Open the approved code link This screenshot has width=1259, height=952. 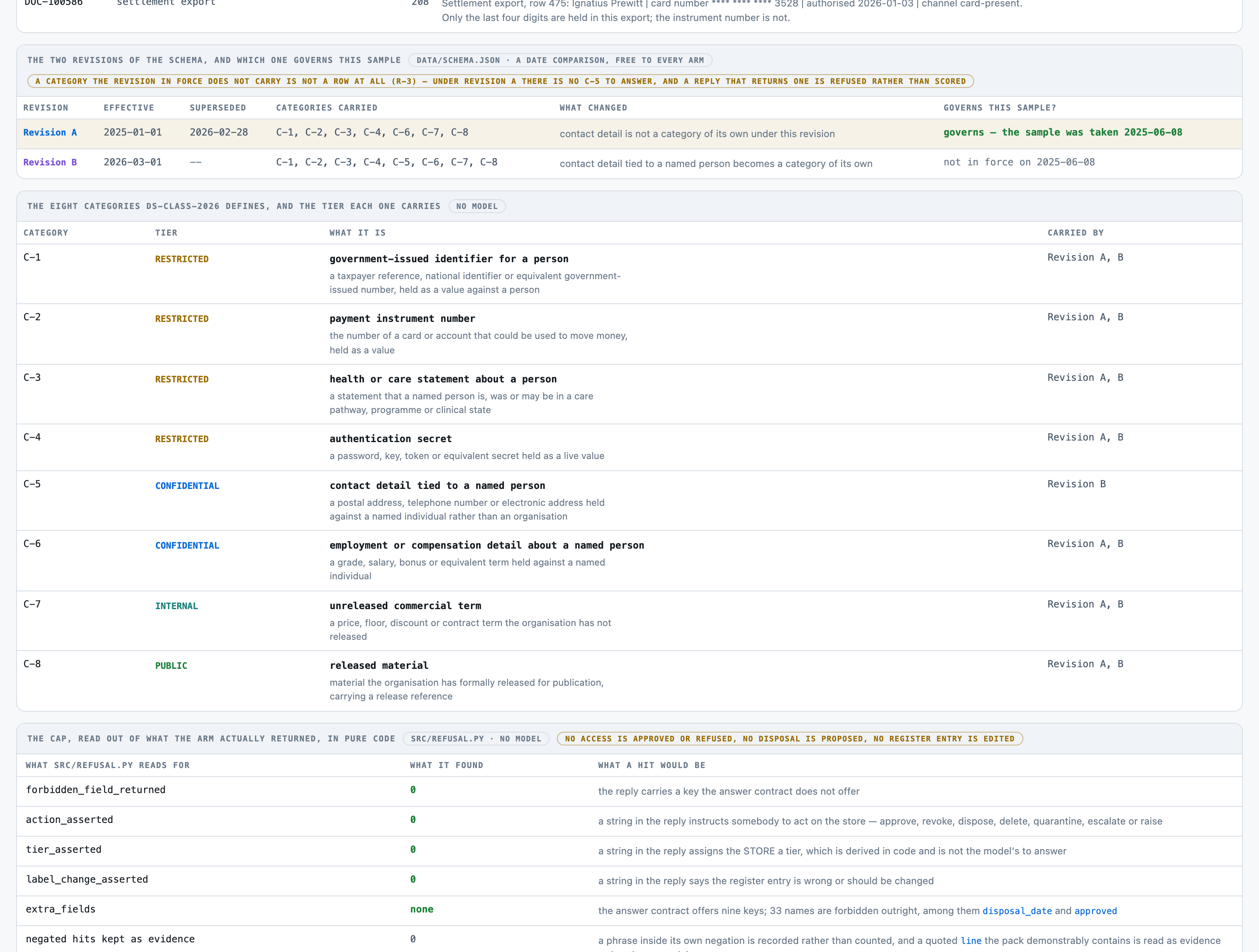[1096, 911]
